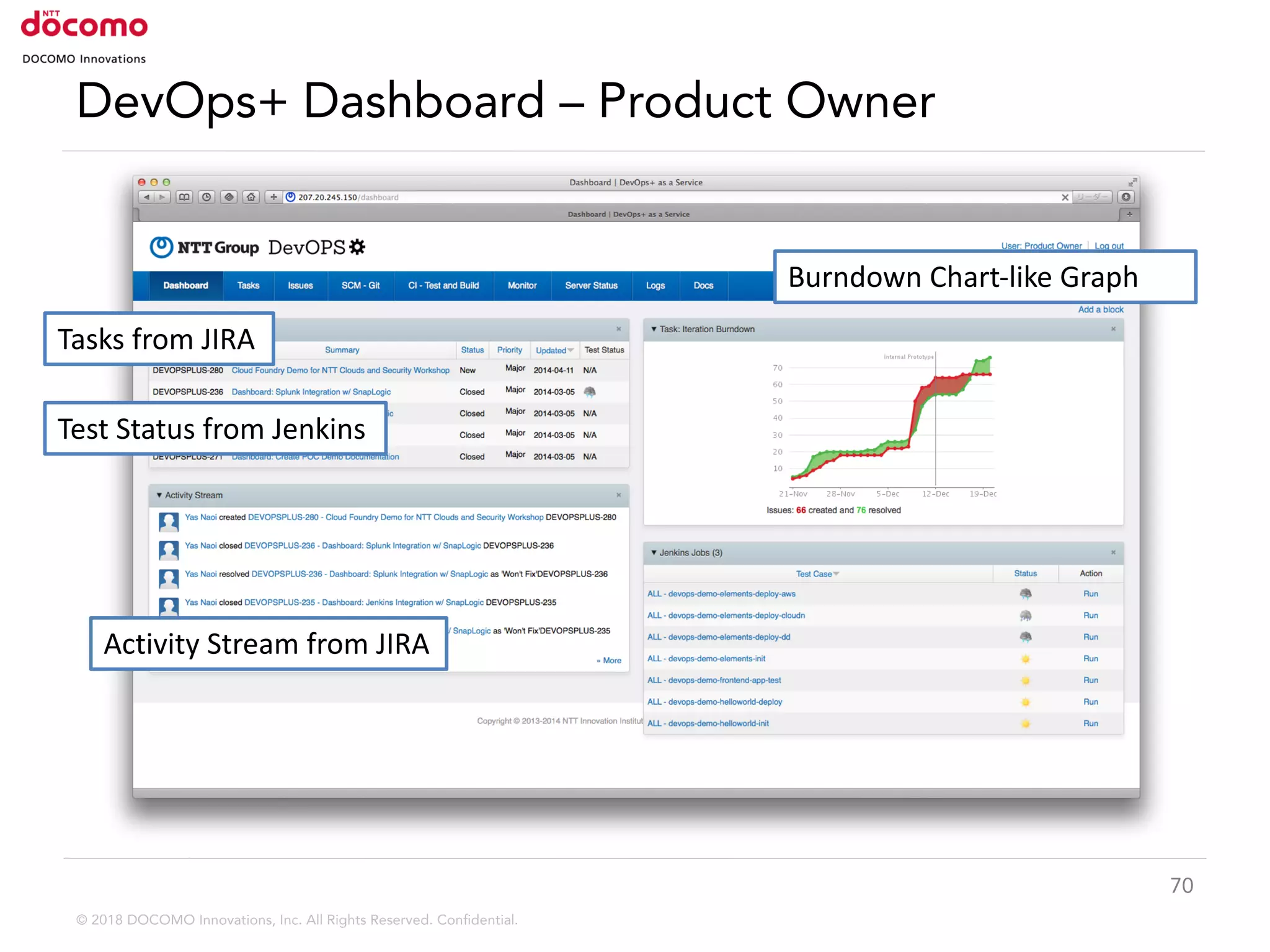Open the SCM - Git navigation tab
This screenshot has height=952, width=1270.
(360, 286)
